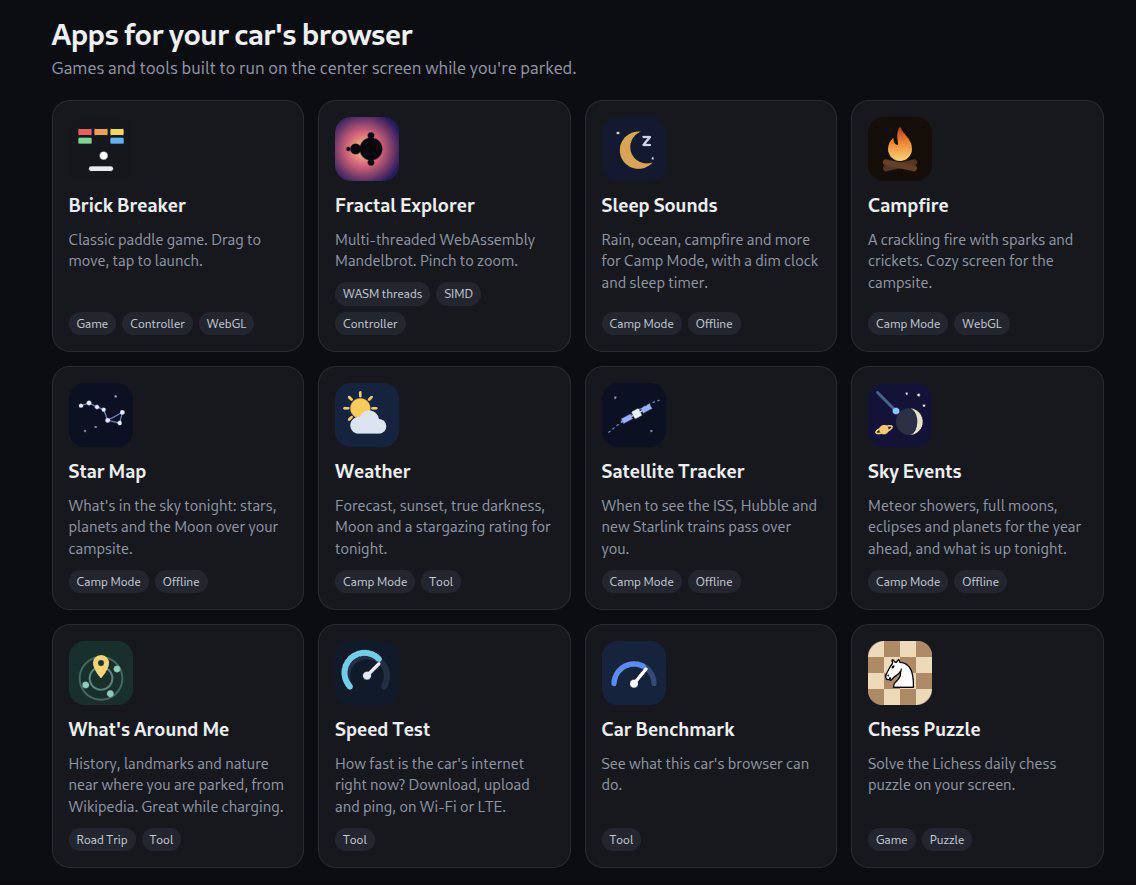Click Camp Mode tag on Star Map

tap(109, 582)
